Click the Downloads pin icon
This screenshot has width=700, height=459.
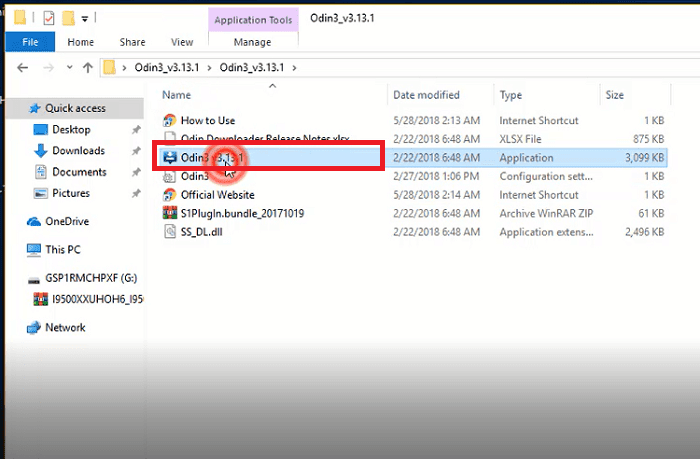(136, 151)
